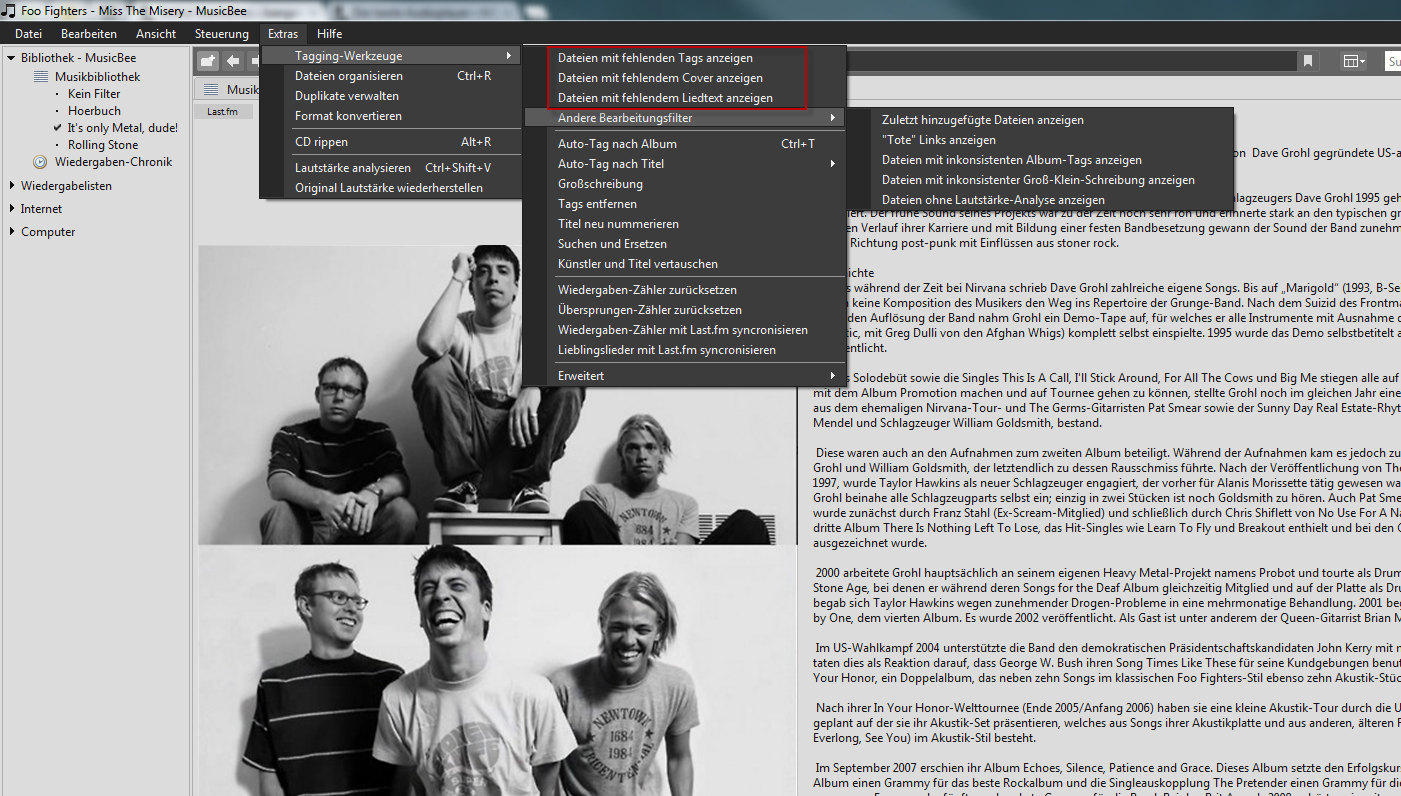Select "Tote" Links anzeigen

[1040, 140]
